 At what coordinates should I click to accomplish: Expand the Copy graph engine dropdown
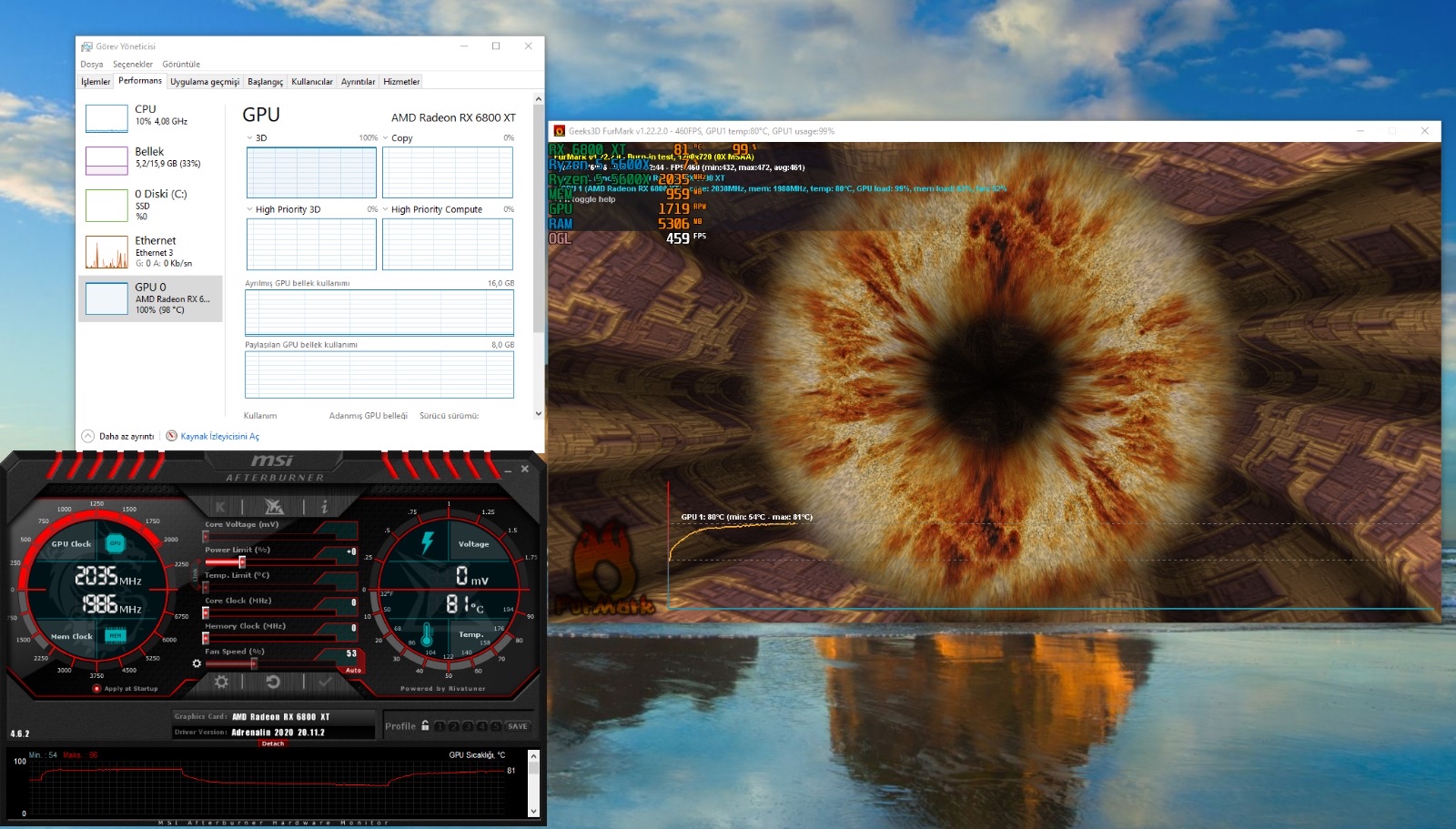[386, 138]
